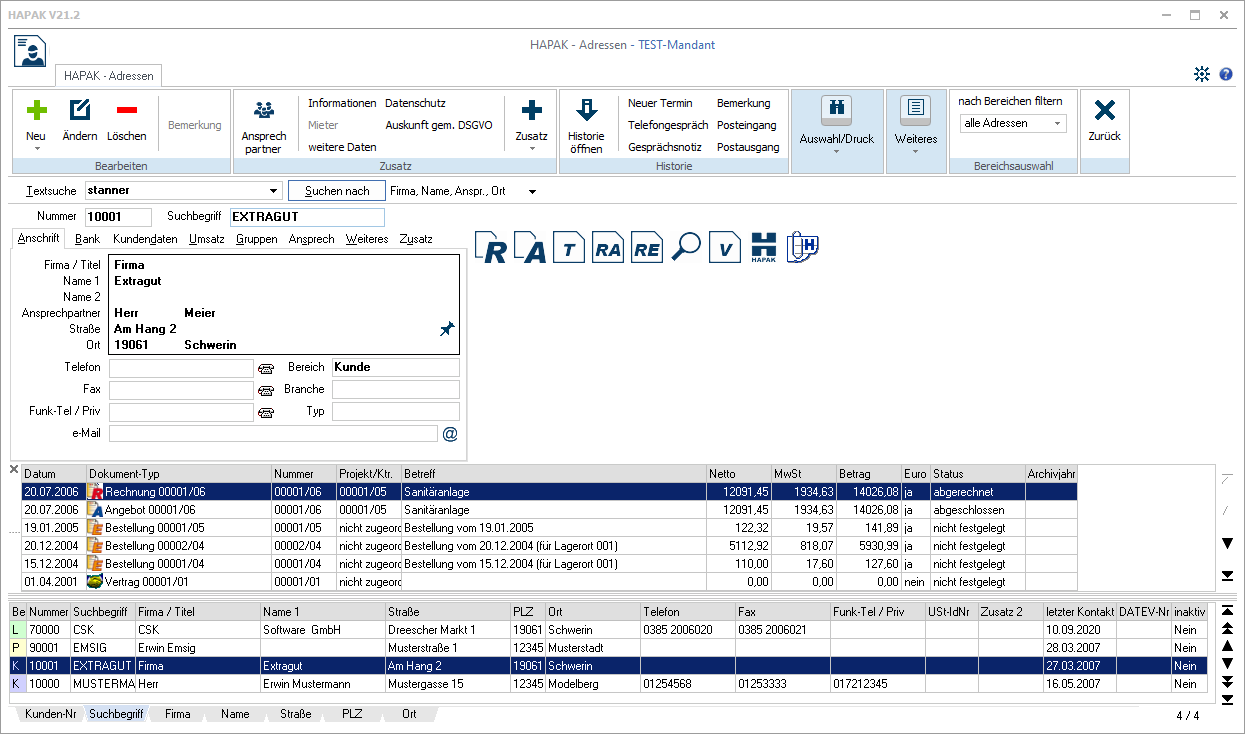1245x734 pixels.
Task: Close the document list with its X
Action: (x=14, y=470)
